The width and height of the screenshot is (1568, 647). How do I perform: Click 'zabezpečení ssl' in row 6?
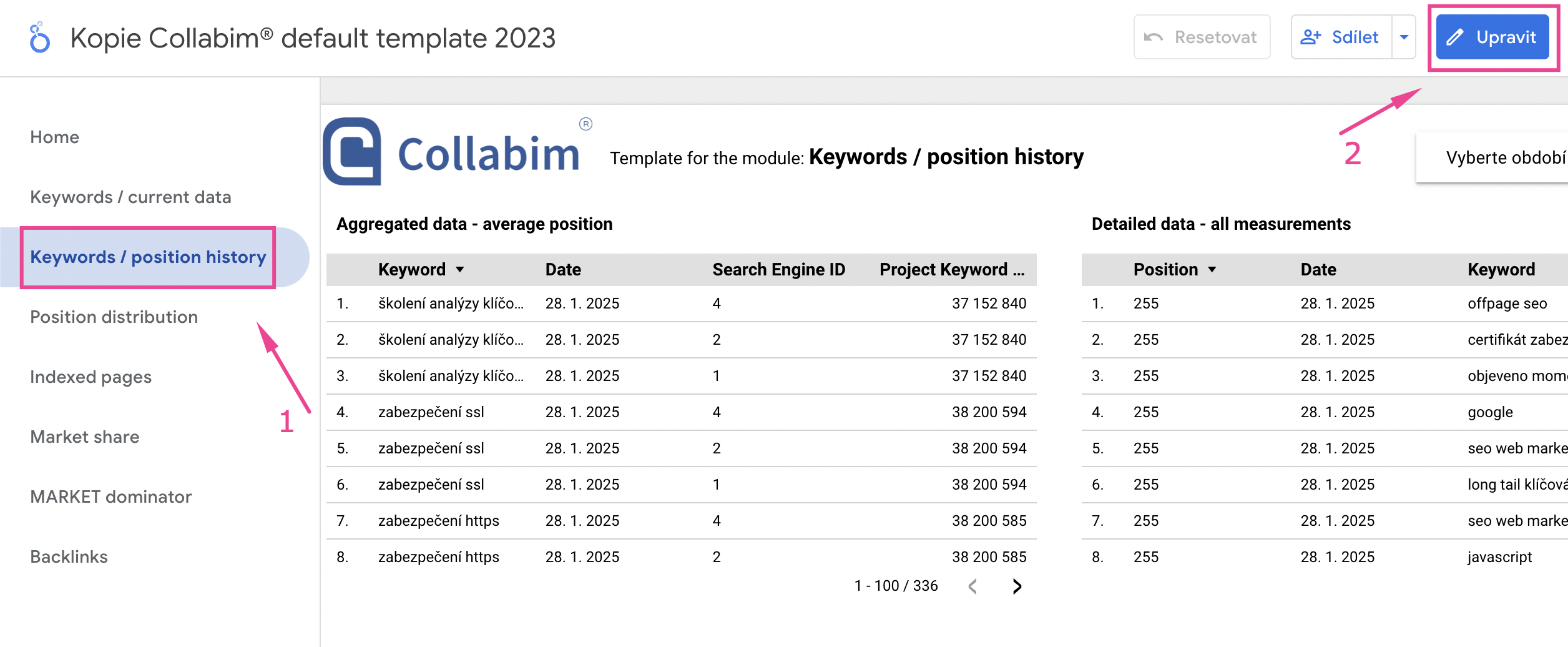click(x=431, y=485)
